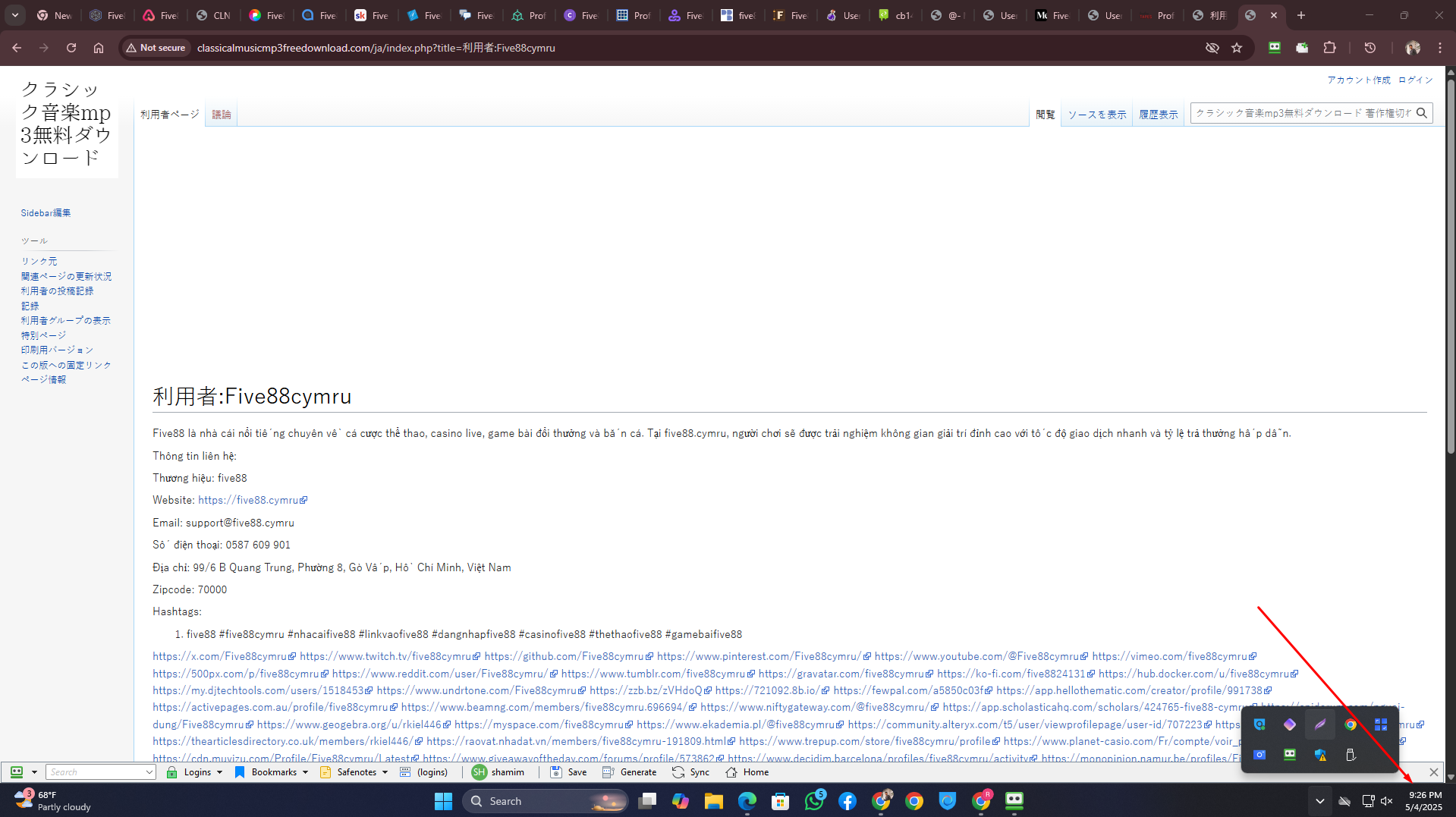This screenshot has height=817, width=1456.
Task: Open Facebook from the taskbar
Action: (x=847, y=801)
